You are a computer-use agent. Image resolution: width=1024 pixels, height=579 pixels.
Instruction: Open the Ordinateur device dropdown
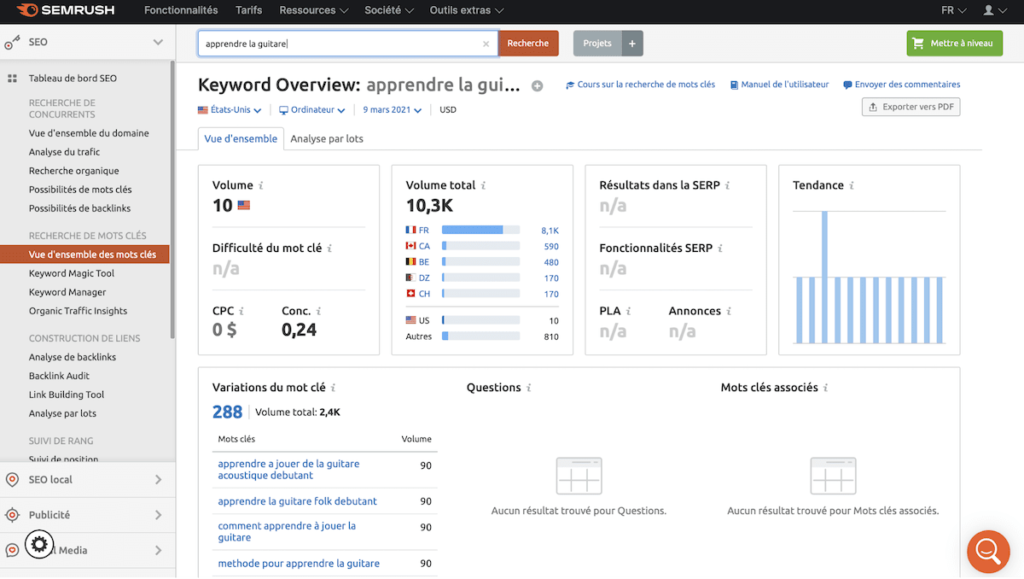click(x=312, y=110)
